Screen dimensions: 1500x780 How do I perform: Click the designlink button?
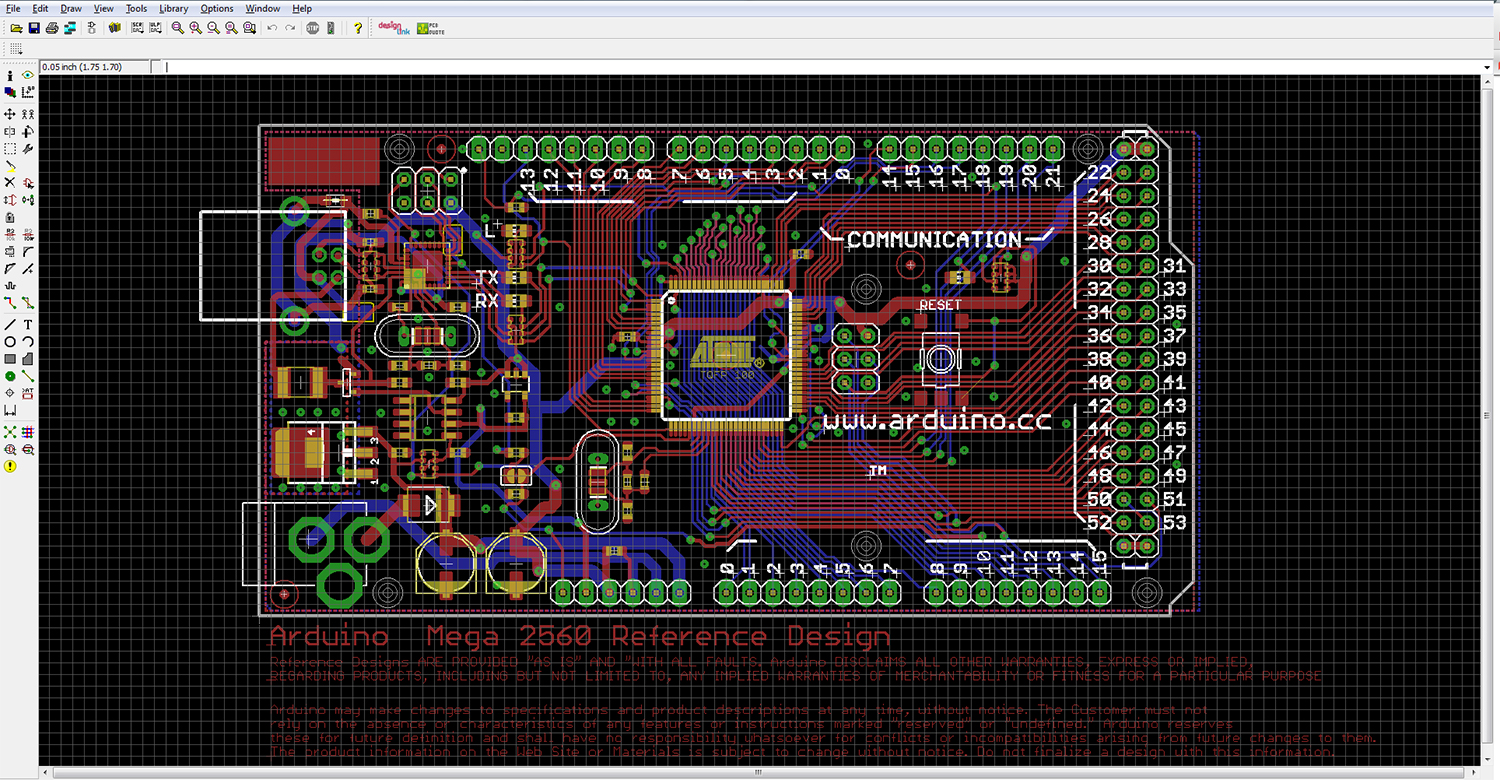point(394,28)
